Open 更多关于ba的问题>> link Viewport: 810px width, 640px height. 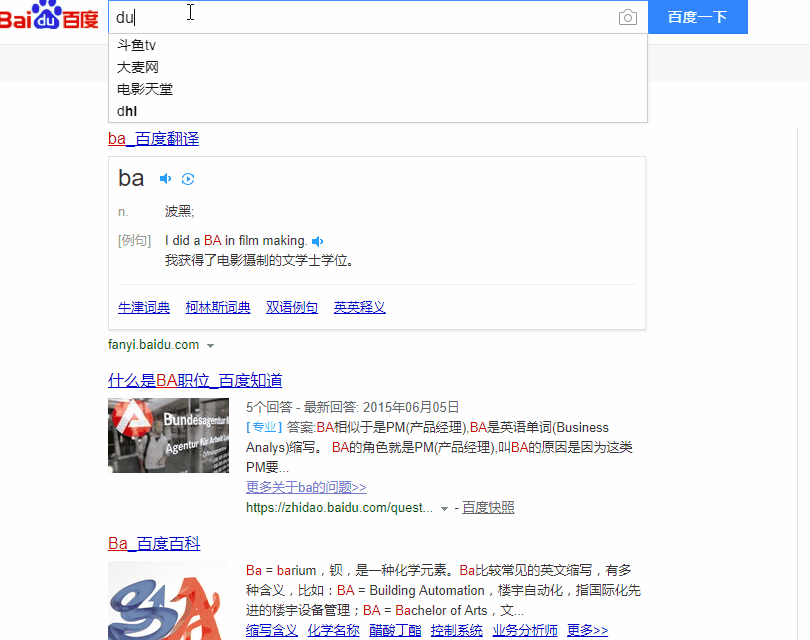[306, 487]
